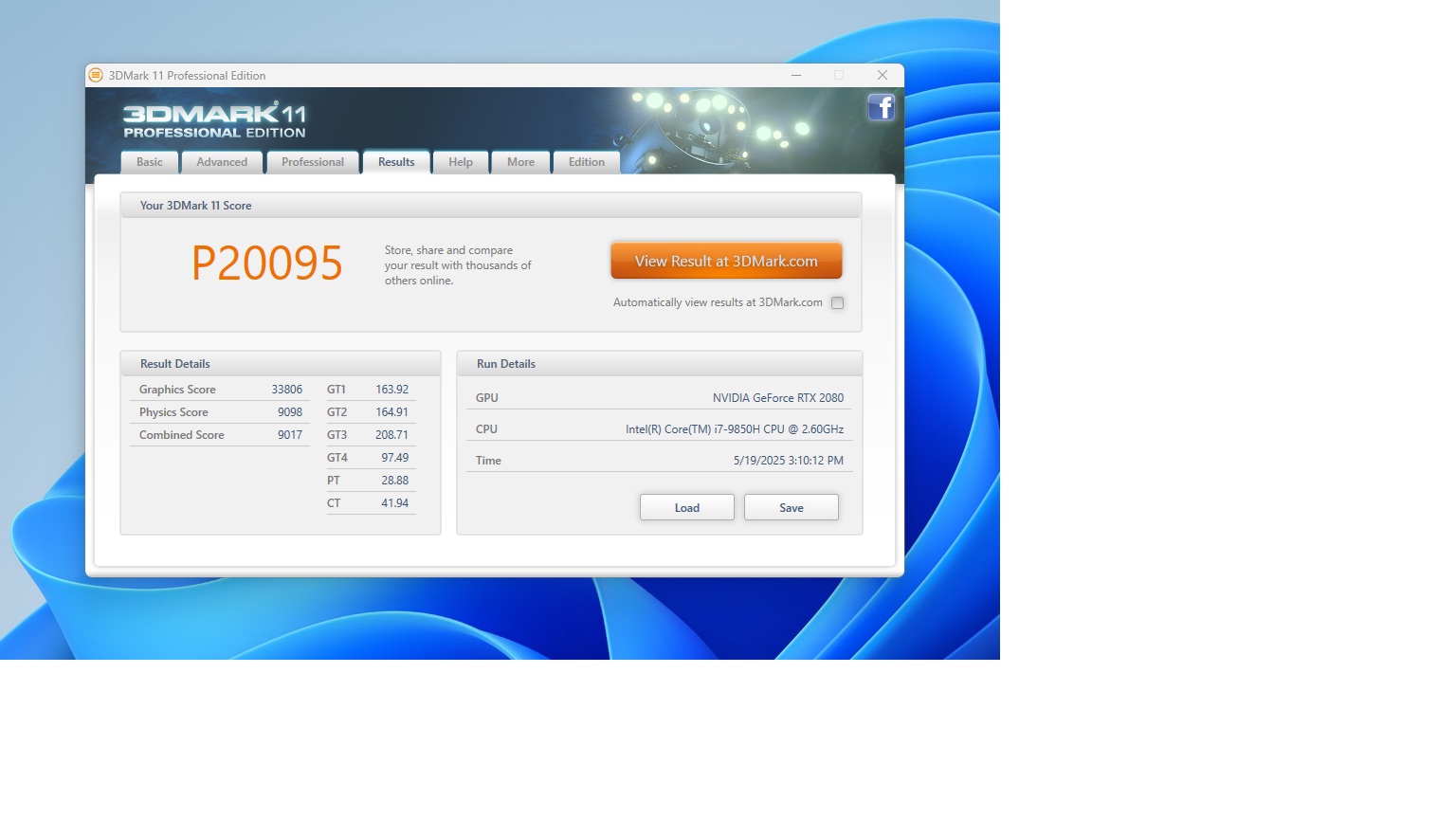
Task: Click the 3DMark 11 Professional Edition logo
Action: [x=214, y=120]
